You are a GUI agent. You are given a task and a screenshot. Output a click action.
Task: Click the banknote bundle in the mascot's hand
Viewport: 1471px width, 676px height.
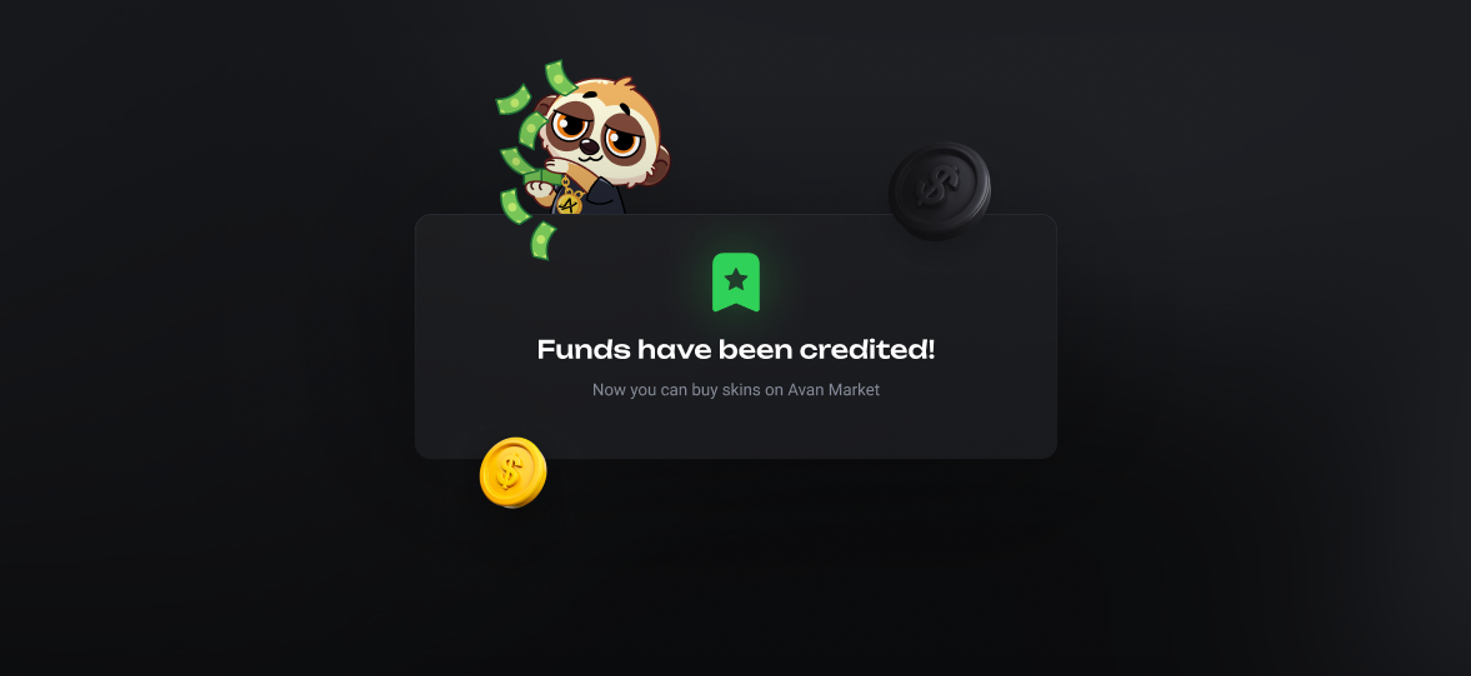pyautogui.click(x=541, y=178)
